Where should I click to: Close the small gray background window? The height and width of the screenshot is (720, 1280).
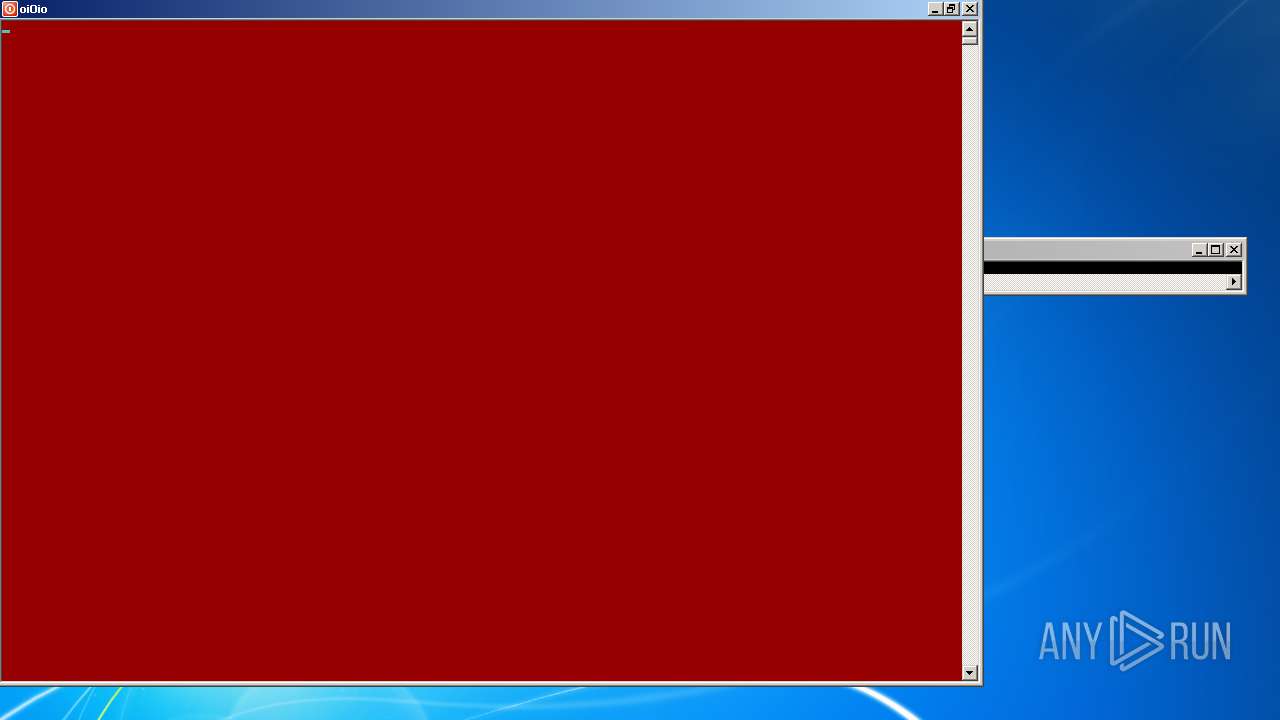pos(1234,250)
